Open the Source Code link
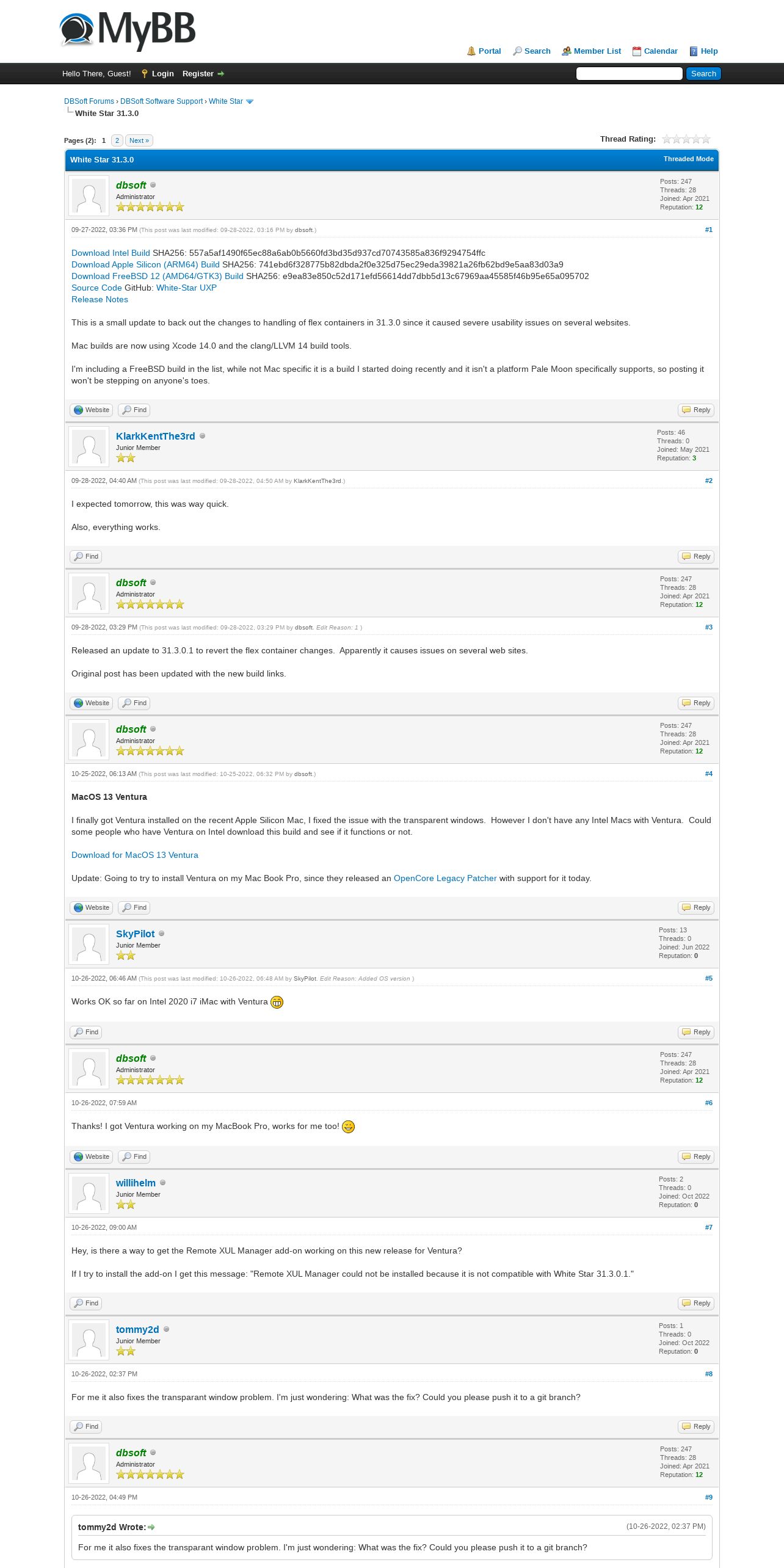This screenshot has height=1568, width=784. [96, 288]
